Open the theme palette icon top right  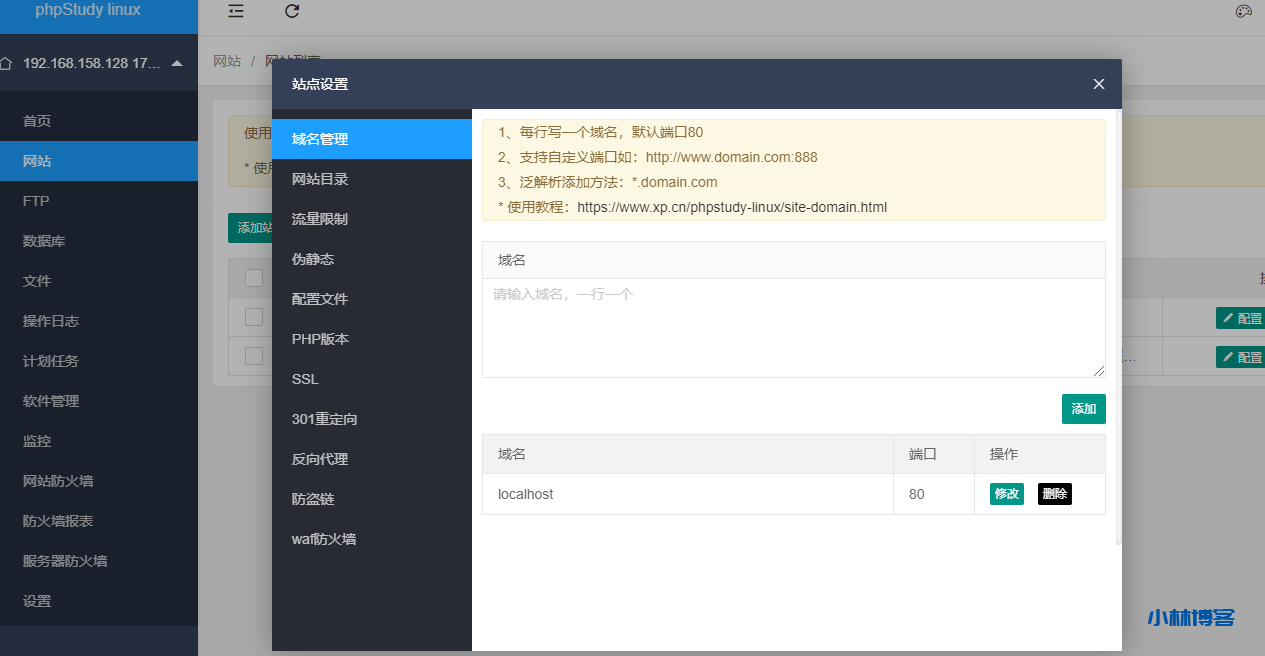pos(1243,11)
